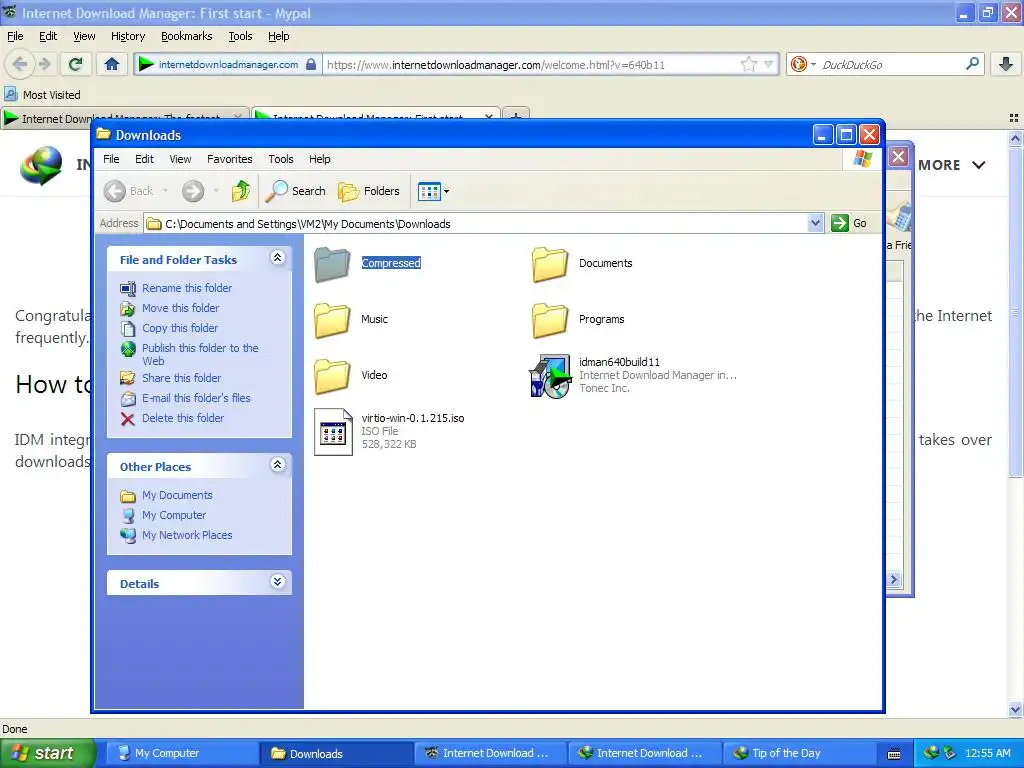Switch to the Downloads taskbar button
The height and width of the screenshot is (768, 1024).
[336, 754]
